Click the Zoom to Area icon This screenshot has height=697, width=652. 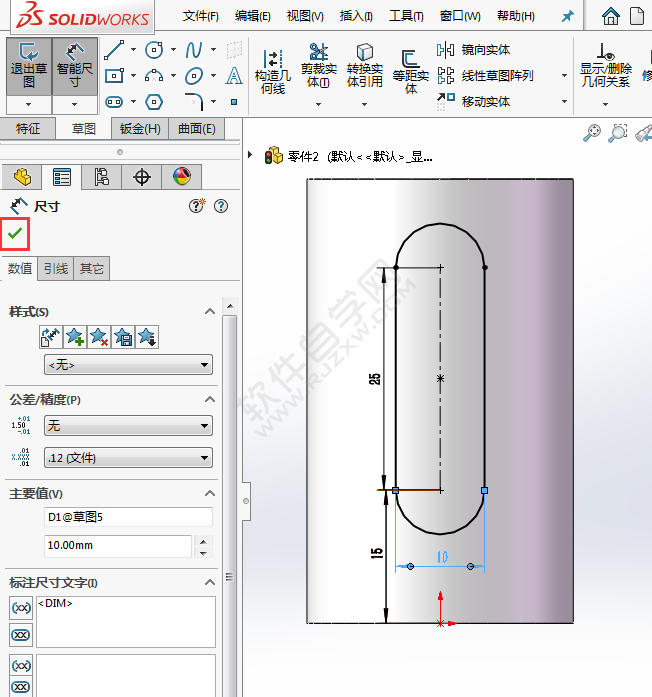tap(618, 133)
